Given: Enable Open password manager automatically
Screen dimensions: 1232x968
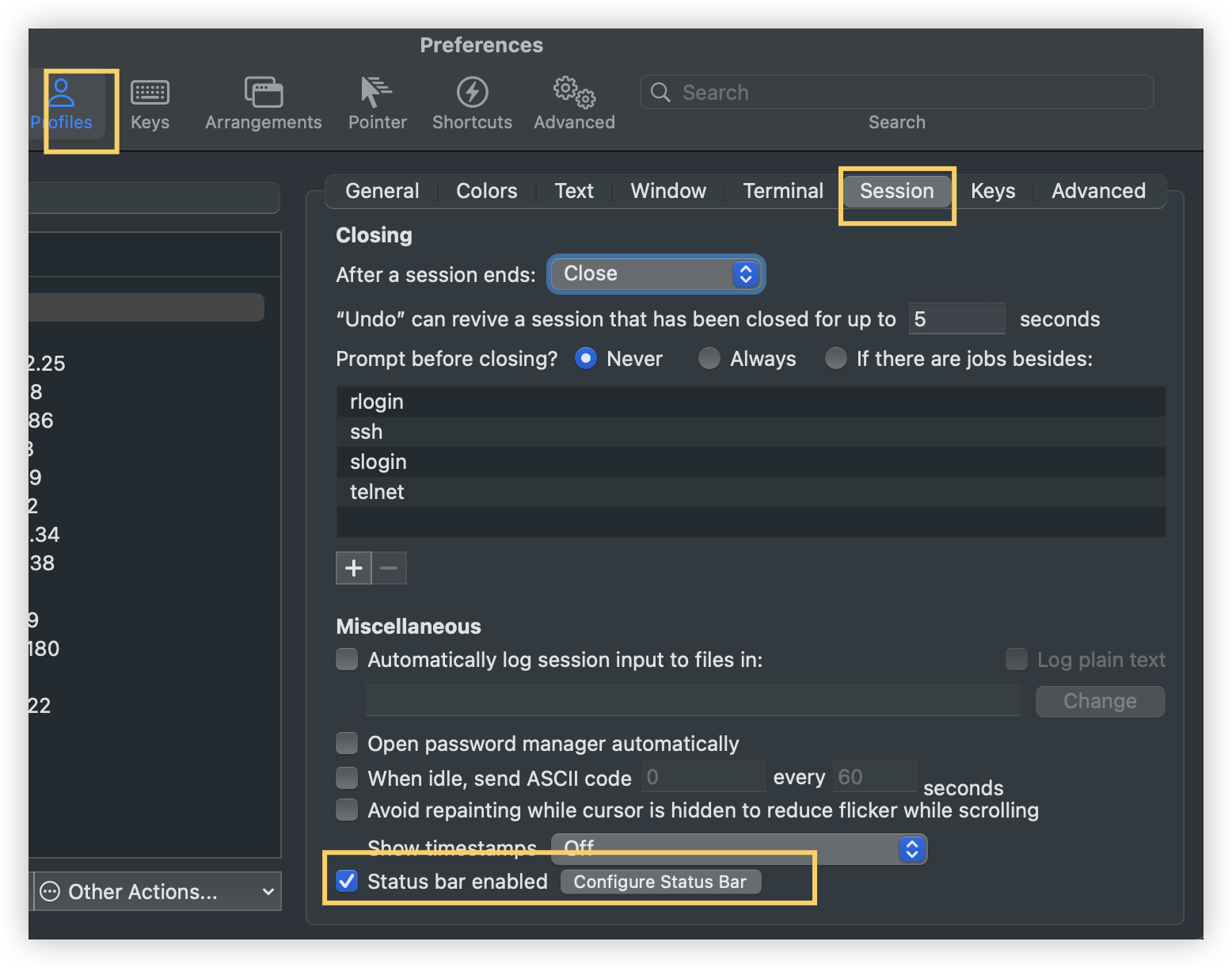Looking at the screenshot, I should point(347,743).
